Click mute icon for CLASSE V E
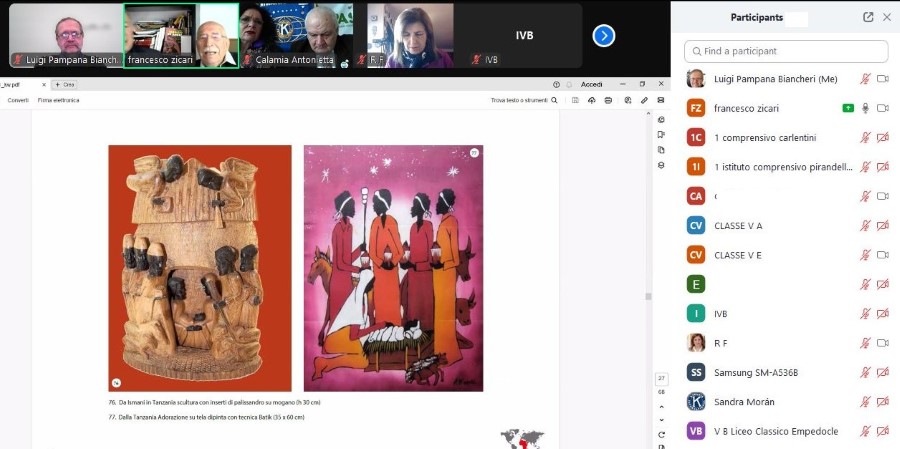 pos(865,254)
